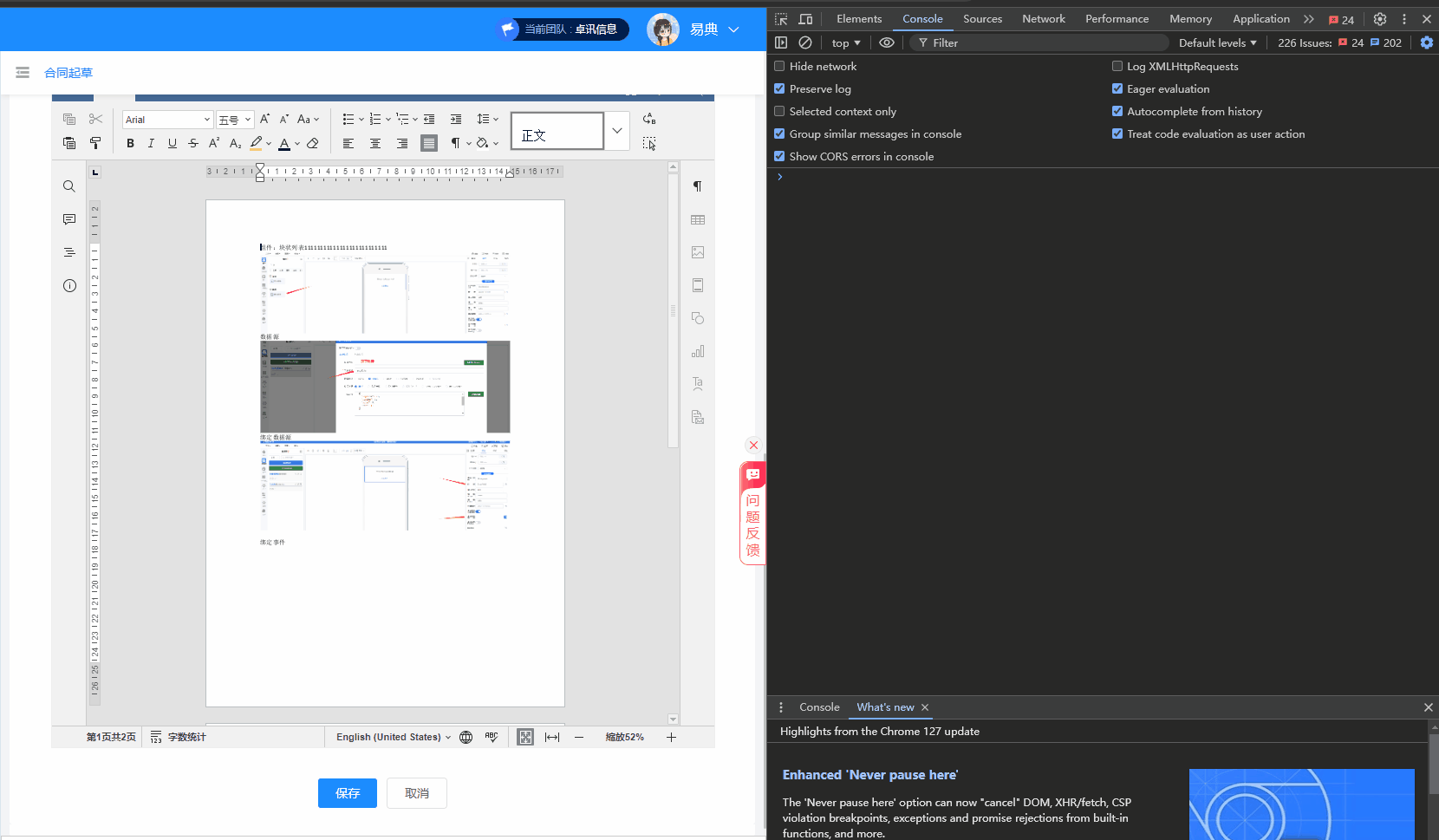The height and width of the screenshot is (840, 1439).
Task: Open the English (United States) language dropdown
Action: 394,737
